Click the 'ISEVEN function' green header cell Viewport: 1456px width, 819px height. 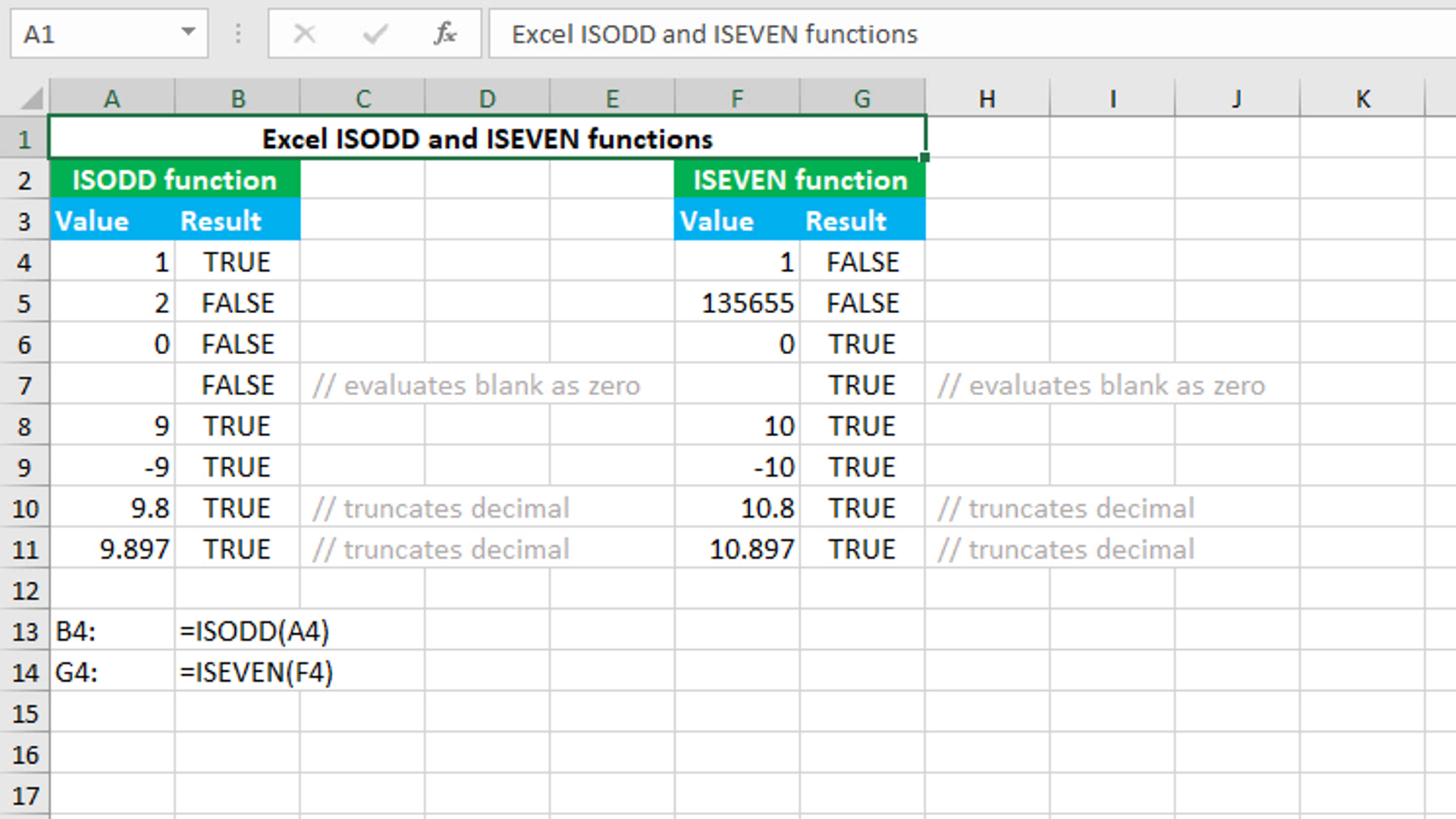(800, 180)
